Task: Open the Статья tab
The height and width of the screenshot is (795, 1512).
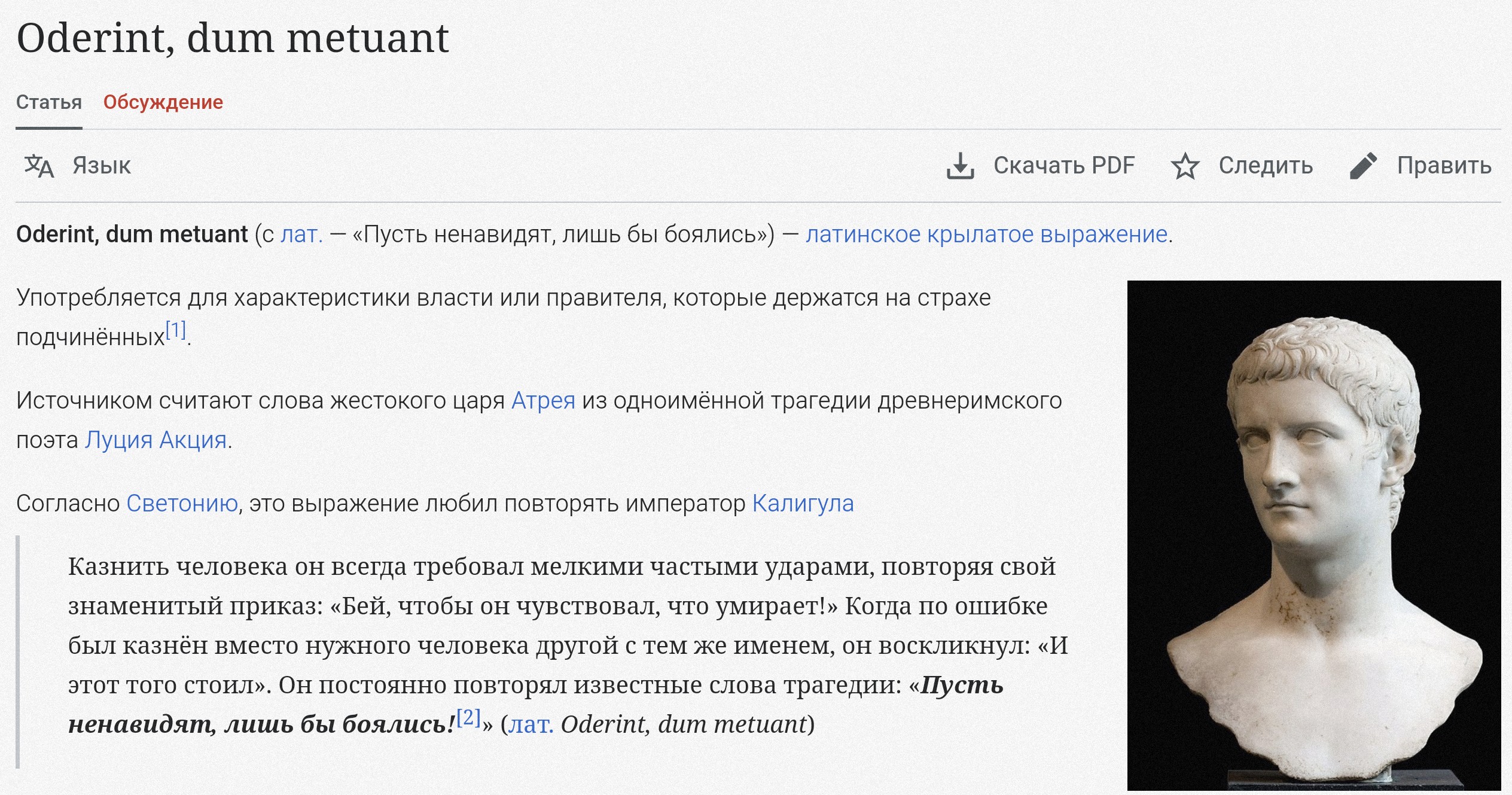Action: coord(49,102)
